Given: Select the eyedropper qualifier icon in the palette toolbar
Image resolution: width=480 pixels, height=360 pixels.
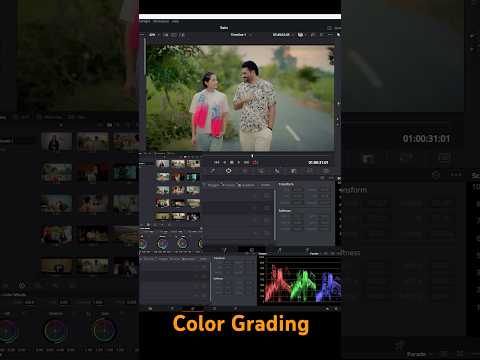Looking at the screenshot, I should click(x=212, y=171).
